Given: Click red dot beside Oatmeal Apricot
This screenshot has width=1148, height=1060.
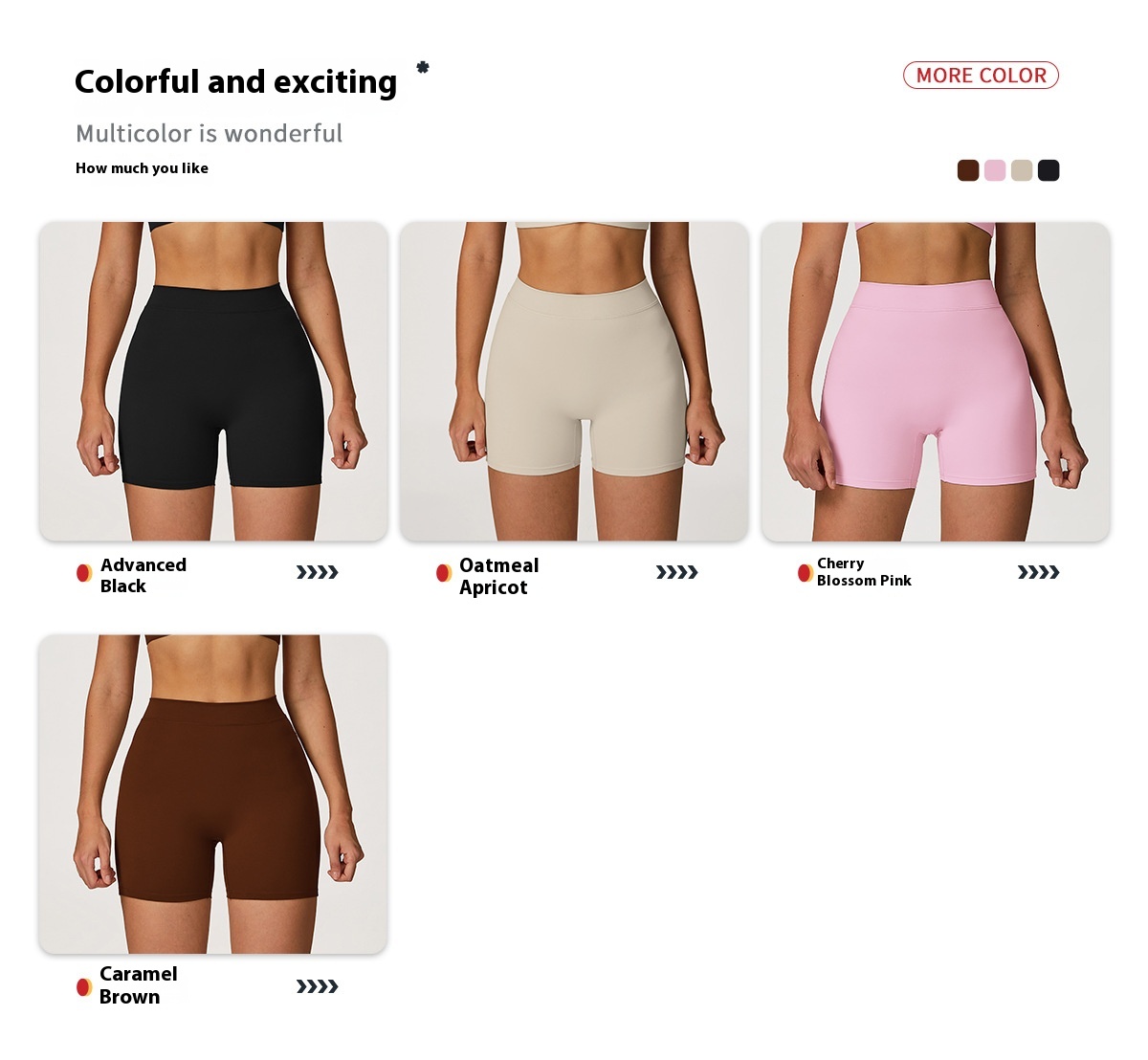Looking at the screenshot, I should pos(444,573).
